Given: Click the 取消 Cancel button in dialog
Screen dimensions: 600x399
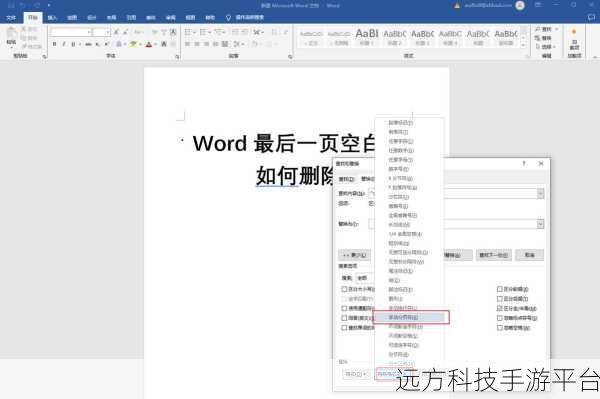Looking at the screenshot, I should pos(530,255).
